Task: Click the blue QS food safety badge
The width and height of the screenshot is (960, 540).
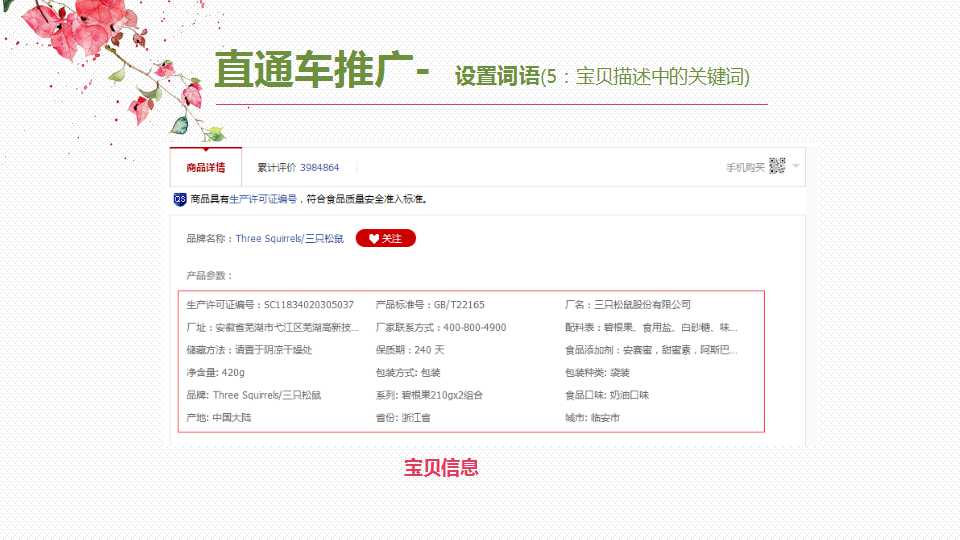Action: [x=180, y=199]
